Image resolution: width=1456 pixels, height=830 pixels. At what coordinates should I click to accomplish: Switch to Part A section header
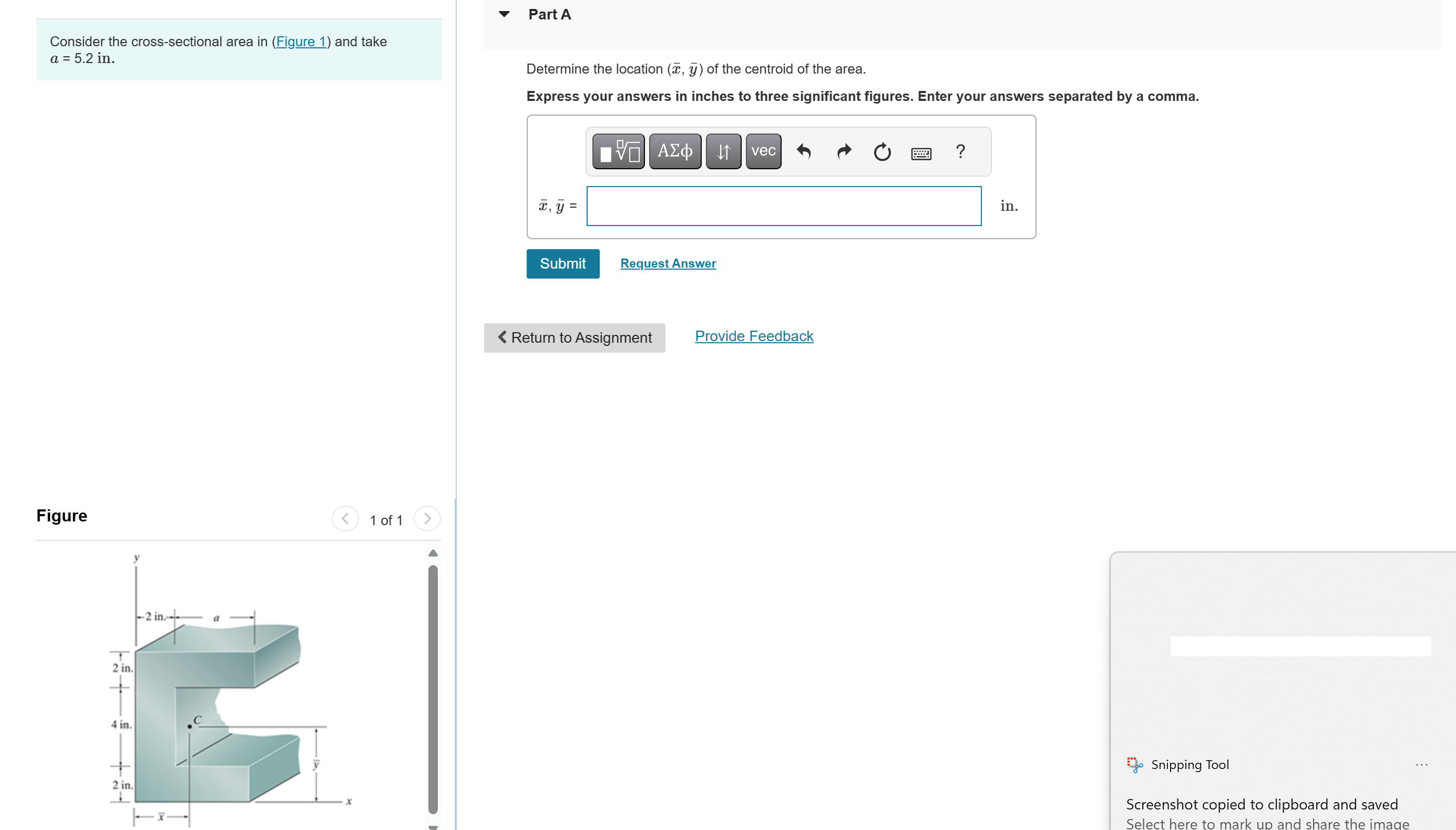549,14
